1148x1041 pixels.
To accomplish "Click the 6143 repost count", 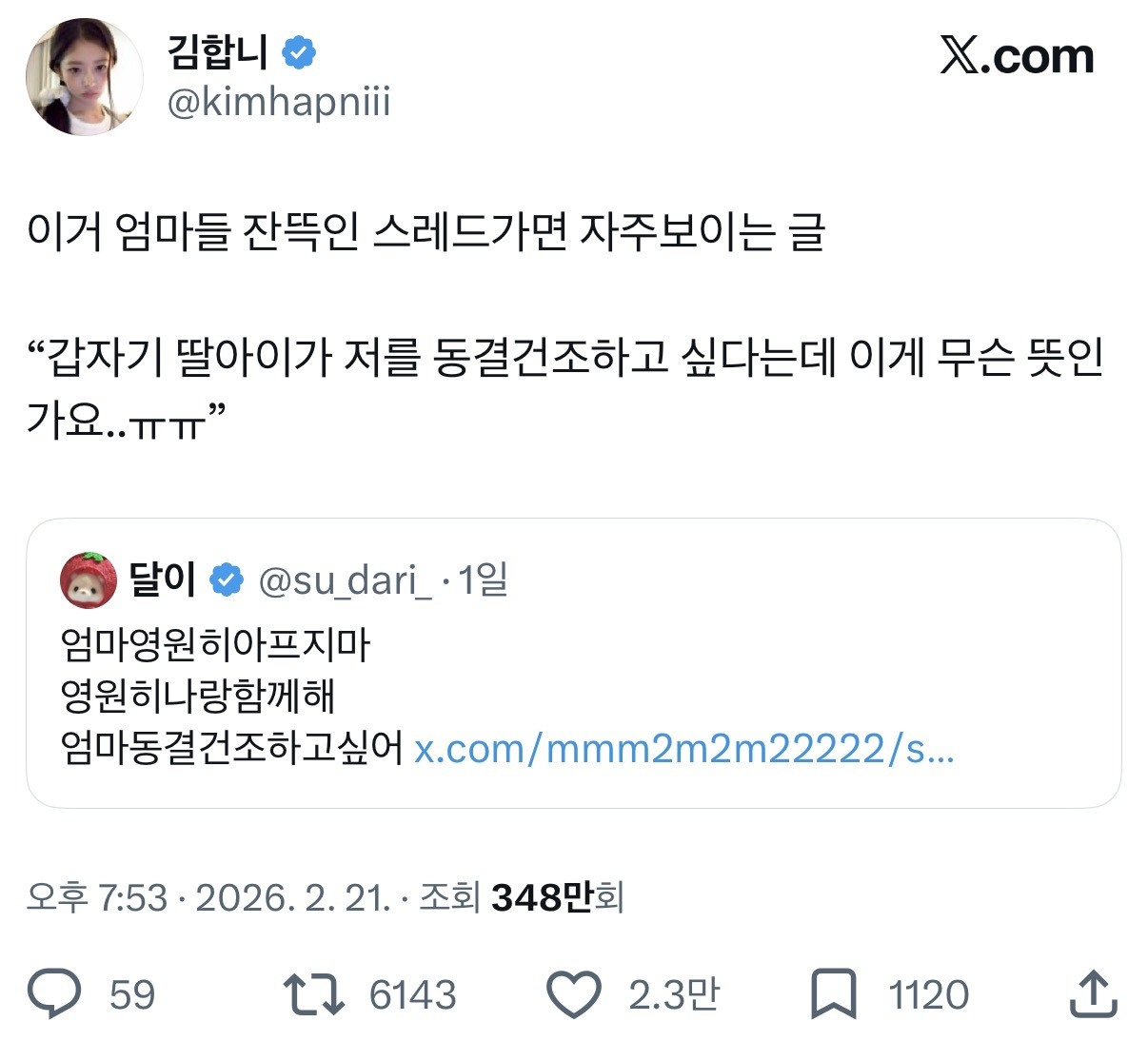I will [x=412, y=995].
